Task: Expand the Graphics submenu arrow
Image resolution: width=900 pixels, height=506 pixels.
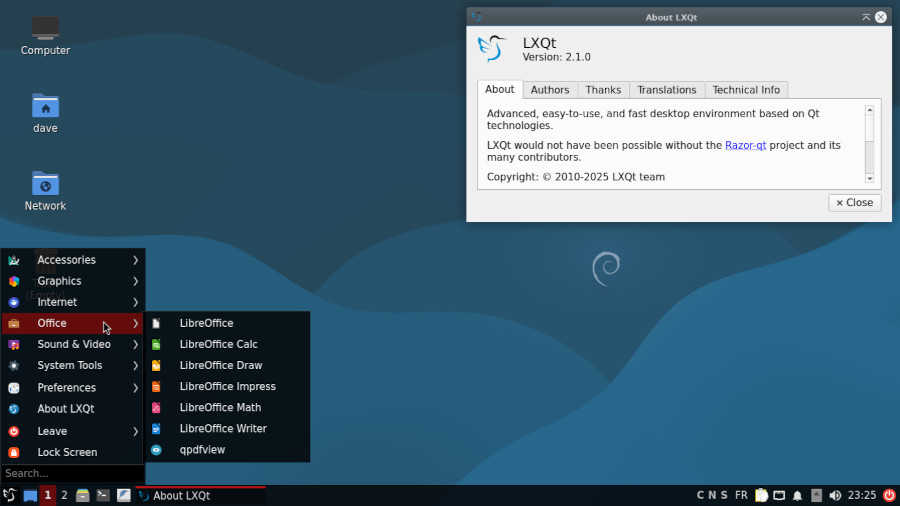Action: tap(135, 281)
